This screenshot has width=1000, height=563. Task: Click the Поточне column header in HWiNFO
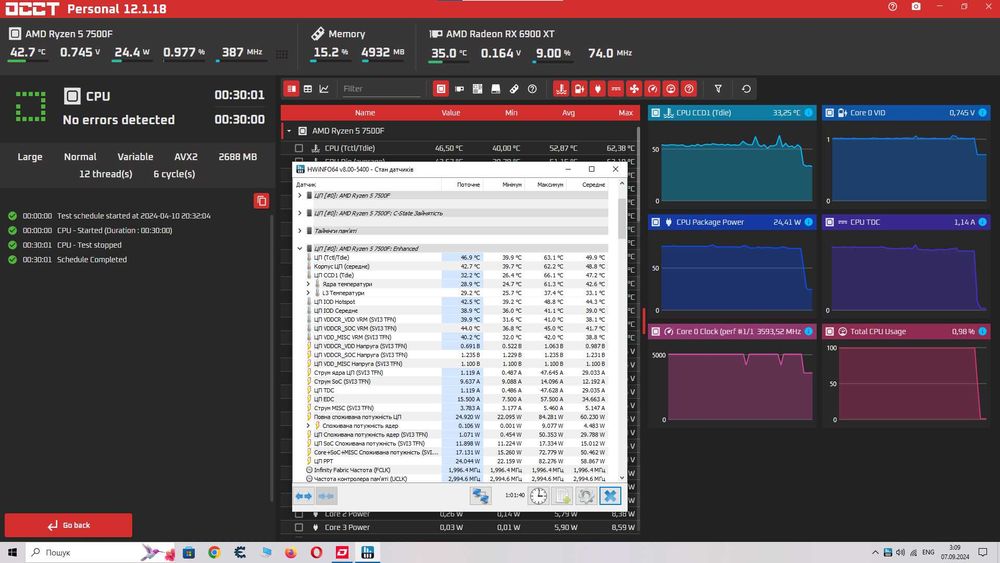[468, 184]
